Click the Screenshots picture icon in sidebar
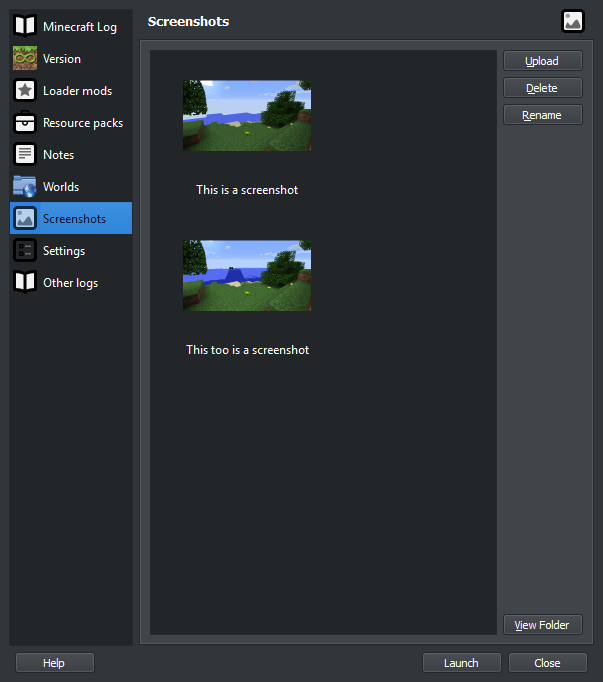This screenshot has width=603, height=682. tap(25, 218)
